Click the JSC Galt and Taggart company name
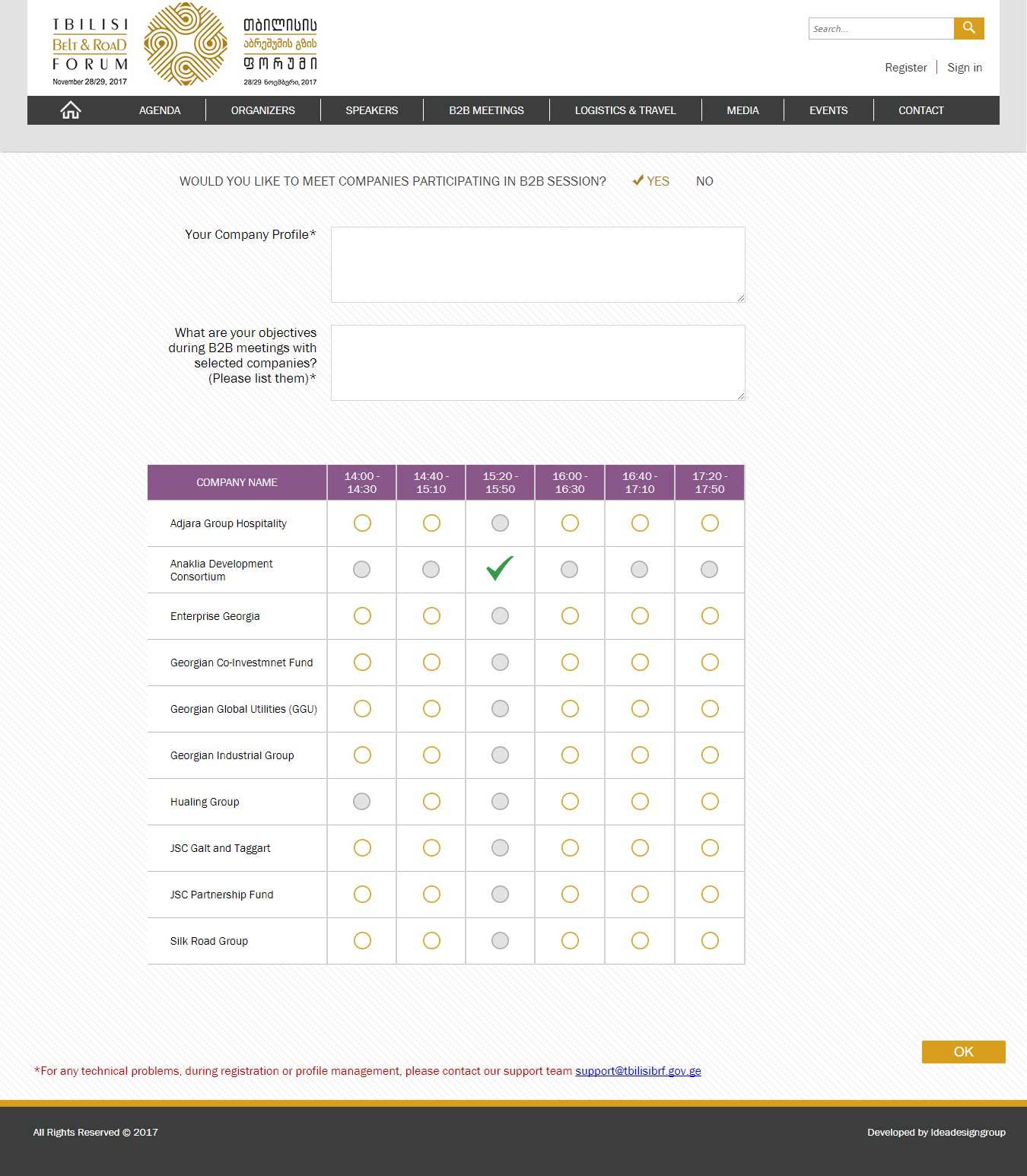 [221, 848]
